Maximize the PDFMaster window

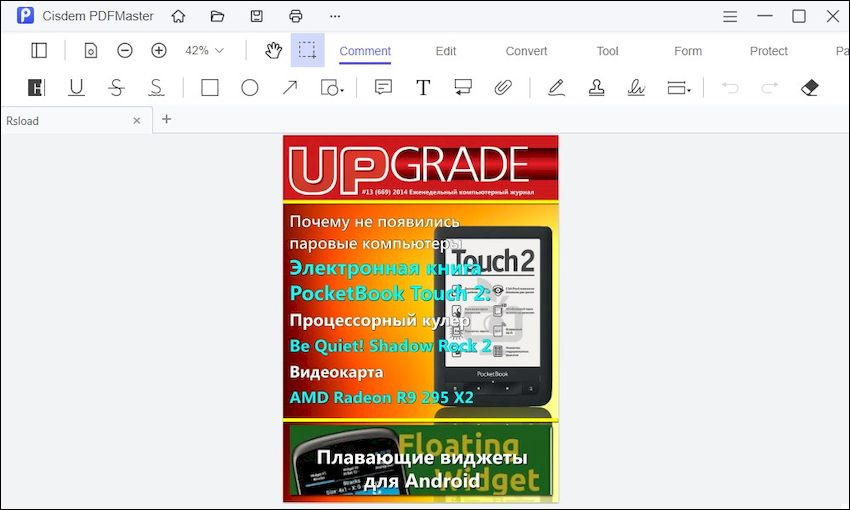(x=799, y=16)
